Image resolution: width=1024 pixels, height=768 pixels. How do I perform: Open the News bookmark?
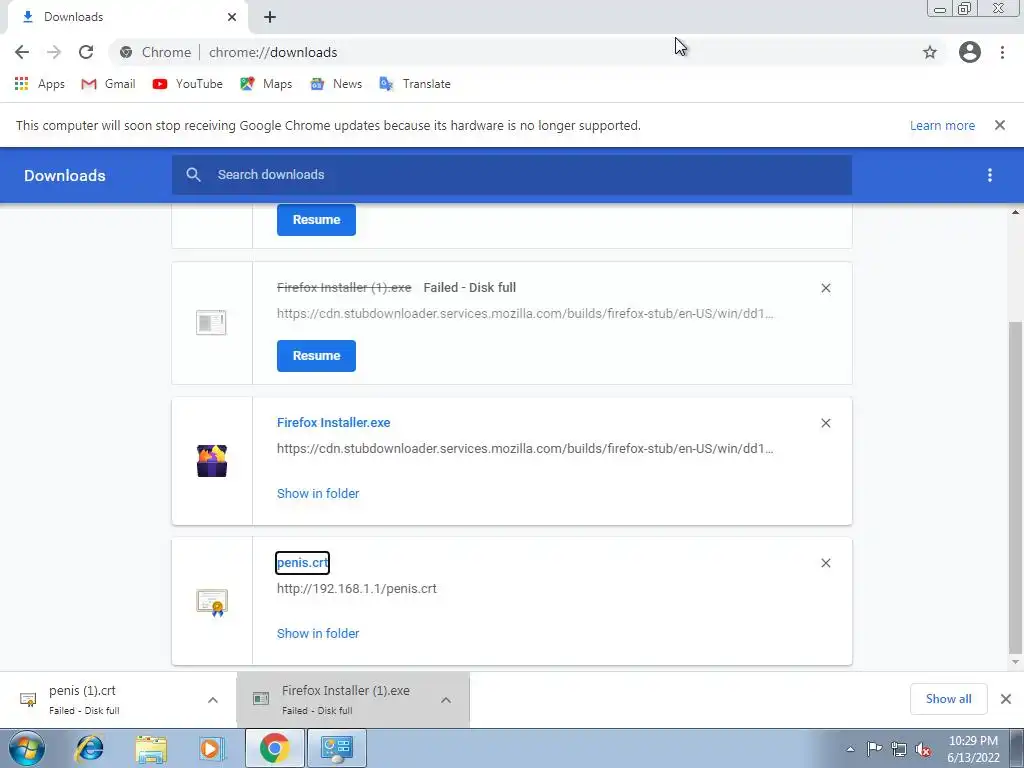click(336, 84)
